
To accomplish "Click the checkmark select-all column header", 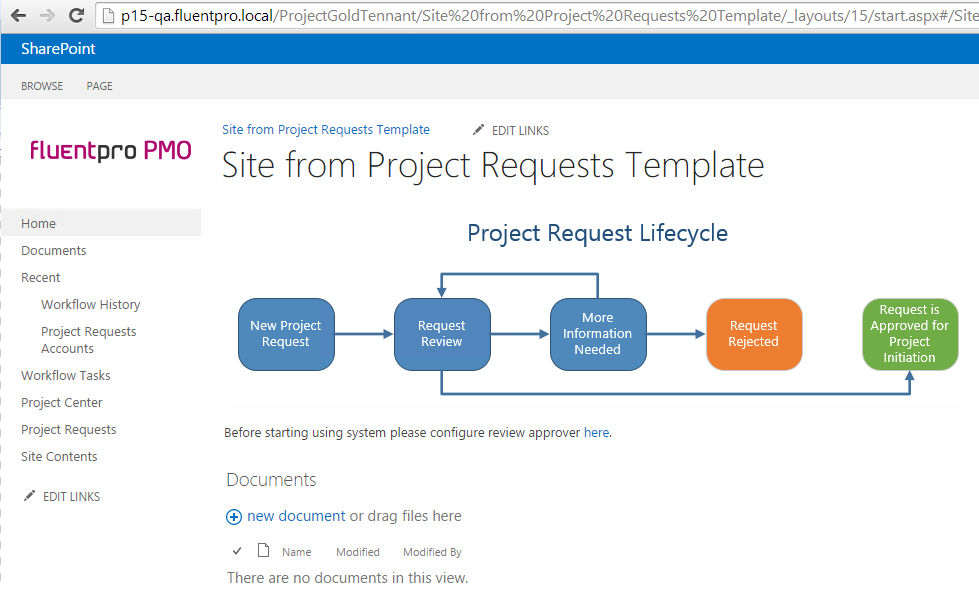I will [237, 551].
